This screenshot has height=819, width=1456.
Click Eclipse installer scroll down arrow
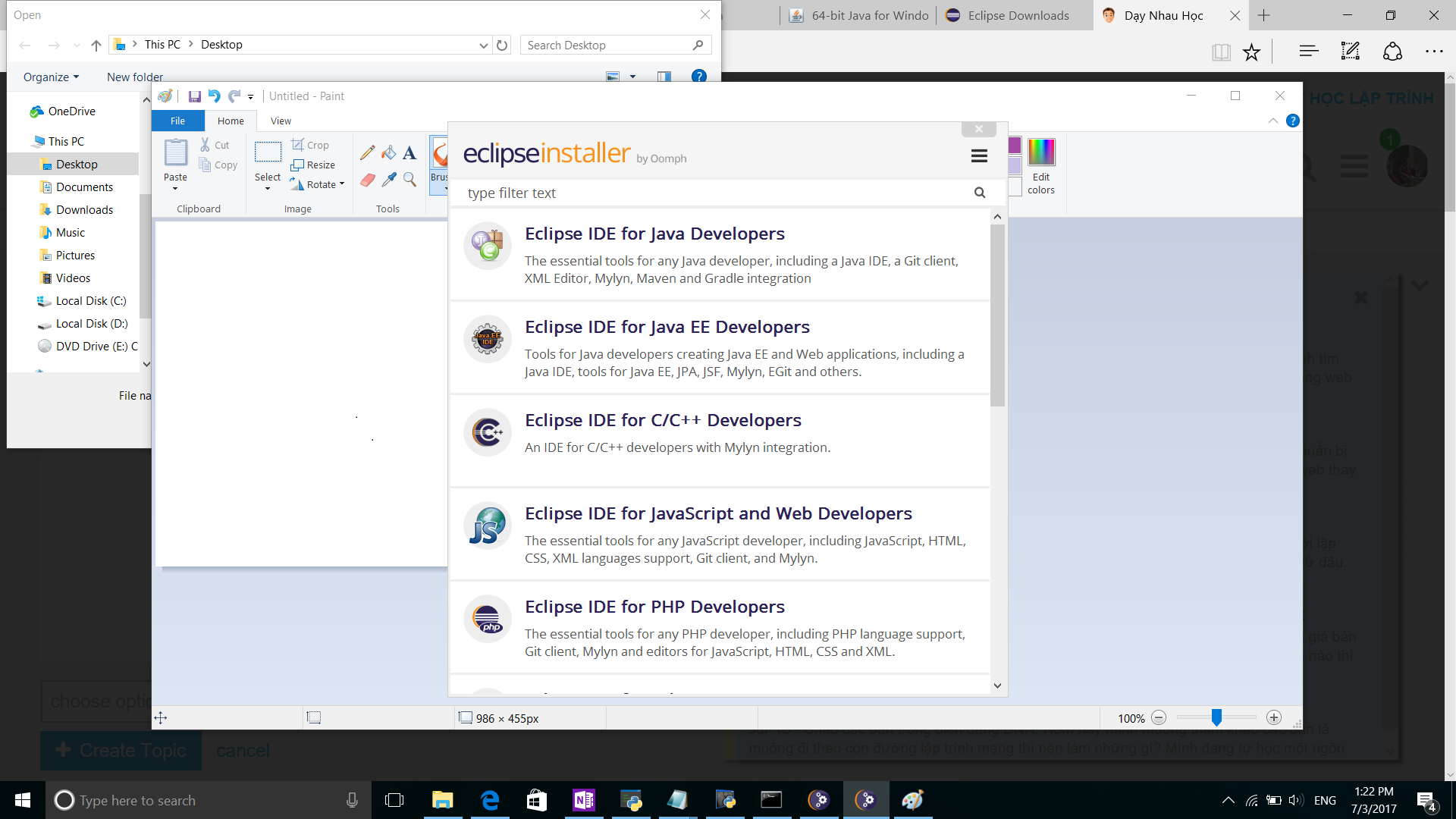point(997,686)
